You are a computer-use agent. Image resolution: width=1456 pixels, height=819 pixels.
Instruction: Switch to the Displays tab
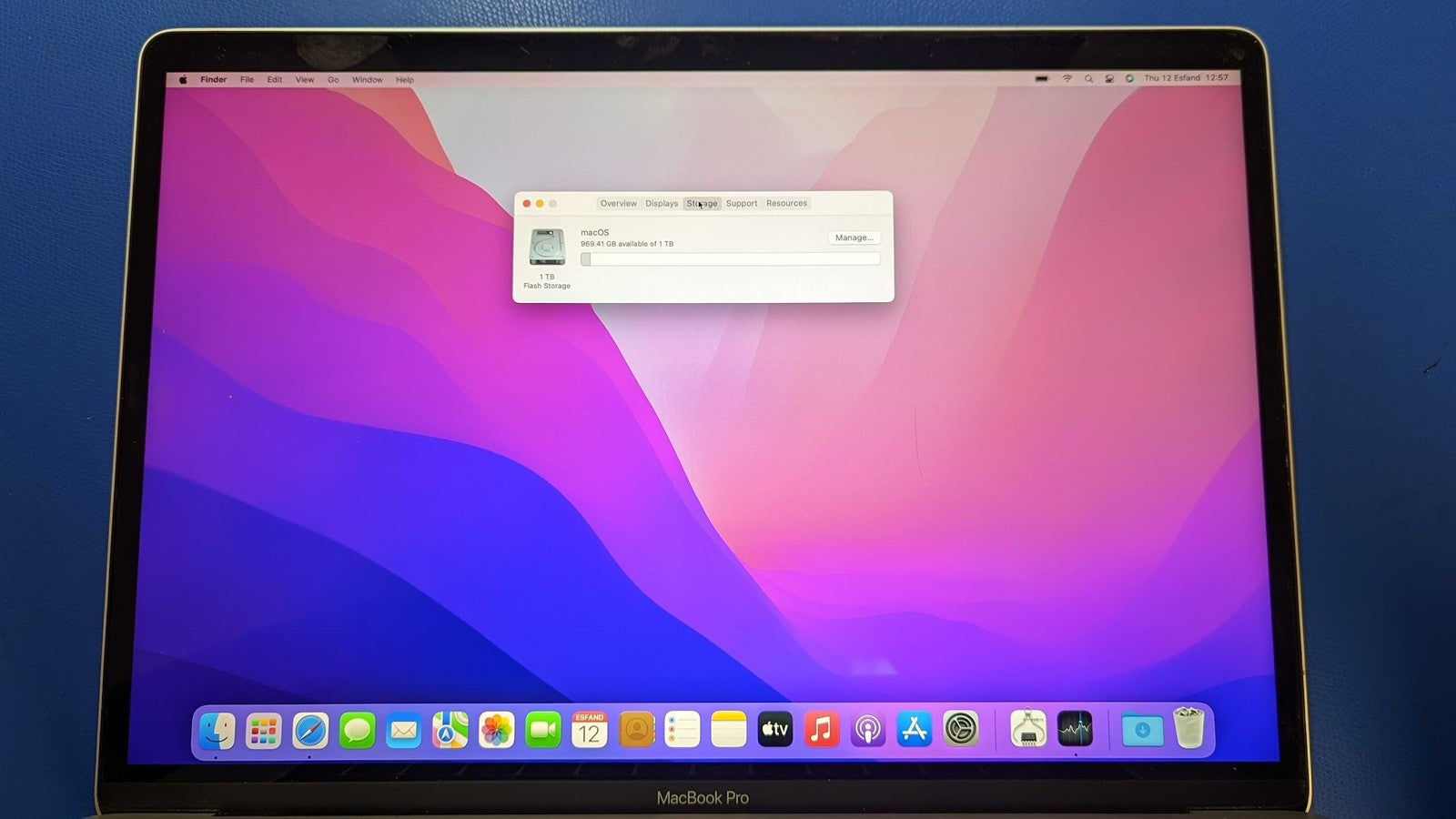(x=662, y=203)
